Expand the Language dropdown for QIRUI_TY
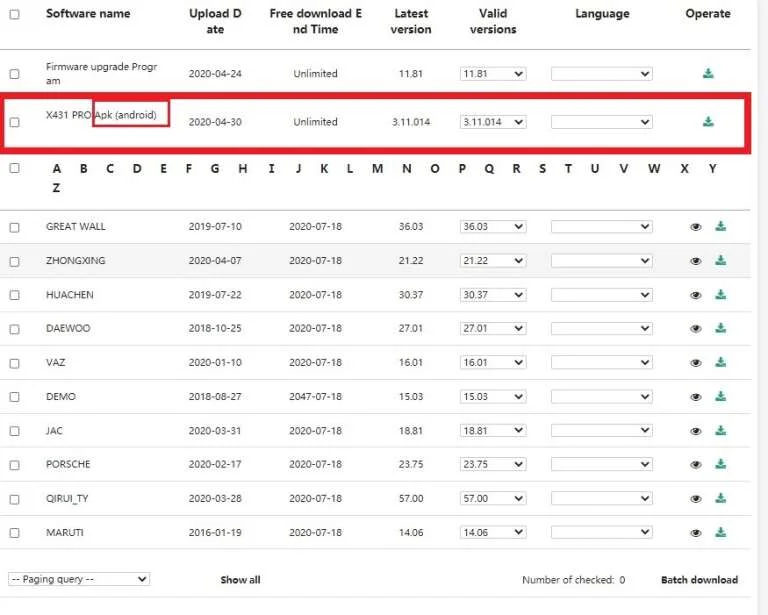768x615 pixels. (601, 499)
